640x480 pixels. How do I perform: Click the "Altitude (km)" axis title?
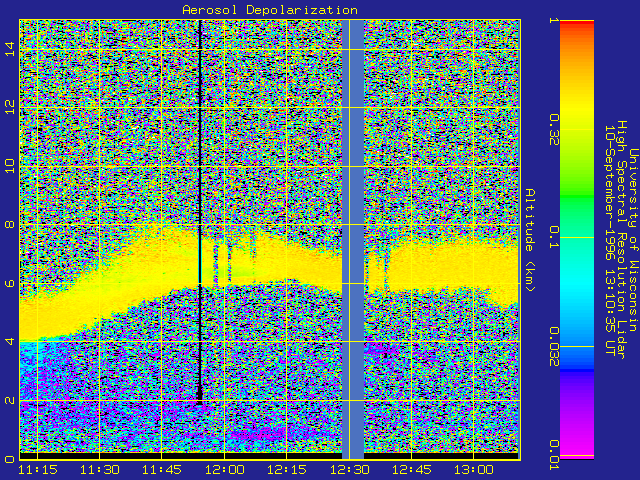click(x=530, y=240)
